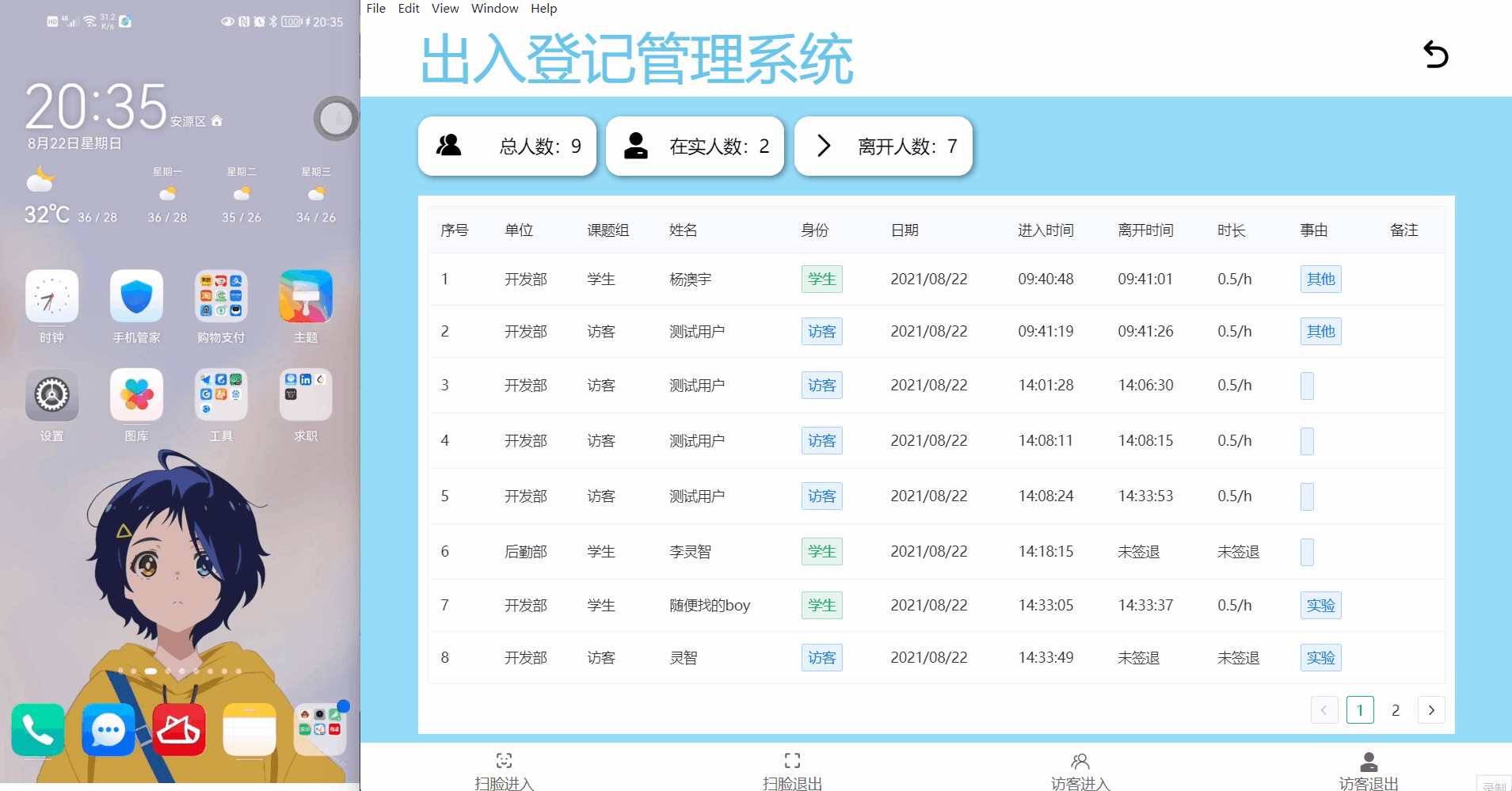Viewport: 1512px width, 791px height.
Task: Click the back arrow icon top right
Action: (x=1435, y=55)
